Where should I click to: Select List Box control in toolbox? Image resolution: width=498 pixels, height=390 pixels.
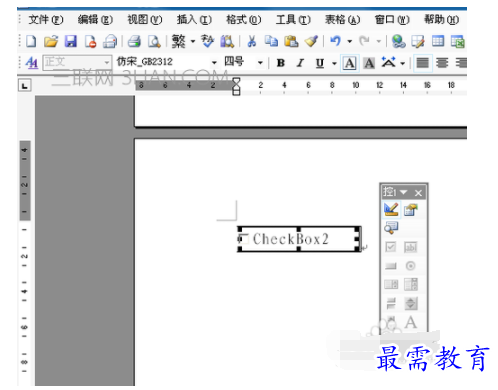pos(391,284)
